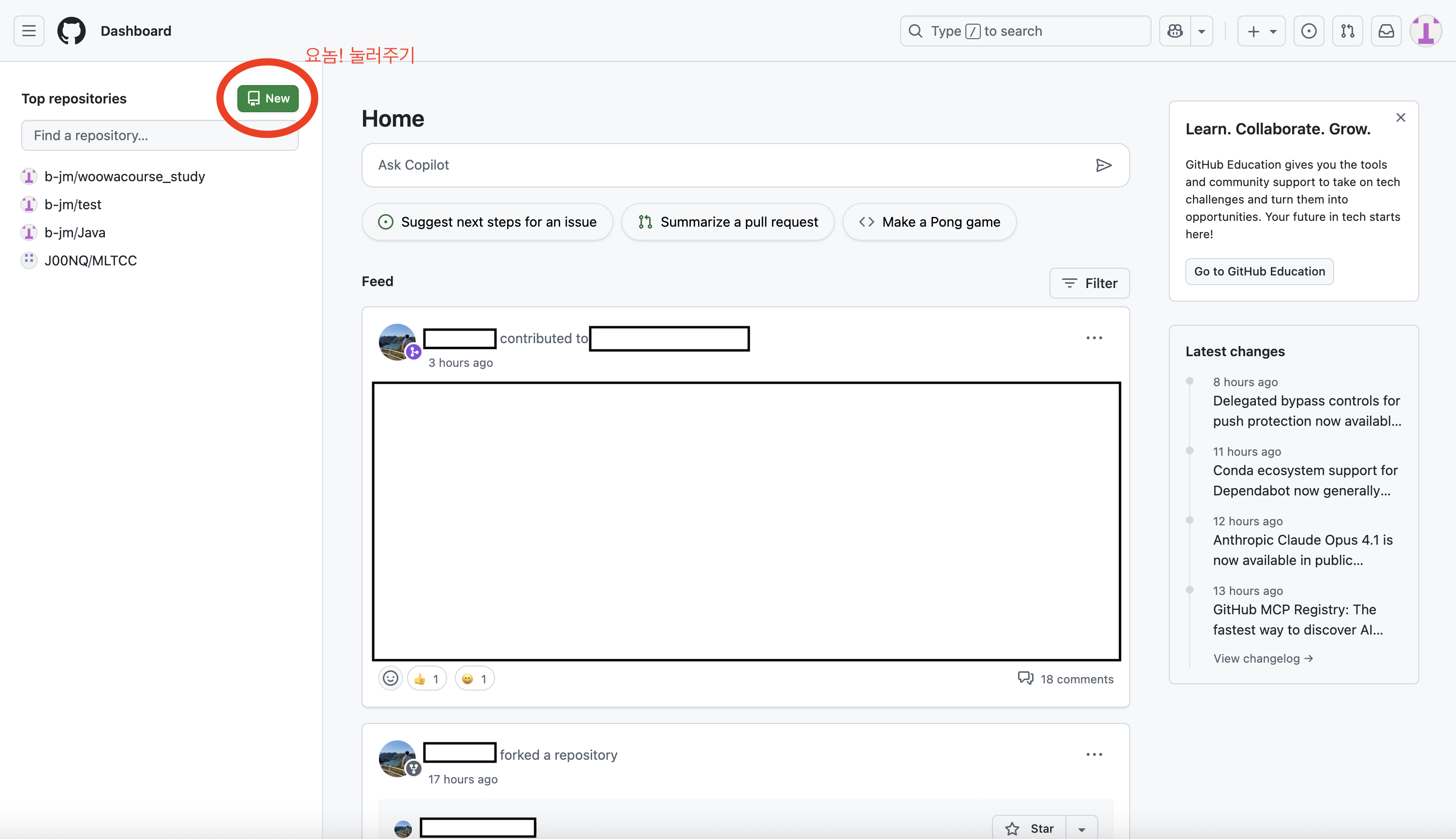Open the hamburger navigation menu
This screenshot has width=1456, height=839.
(x=29, y=31)
